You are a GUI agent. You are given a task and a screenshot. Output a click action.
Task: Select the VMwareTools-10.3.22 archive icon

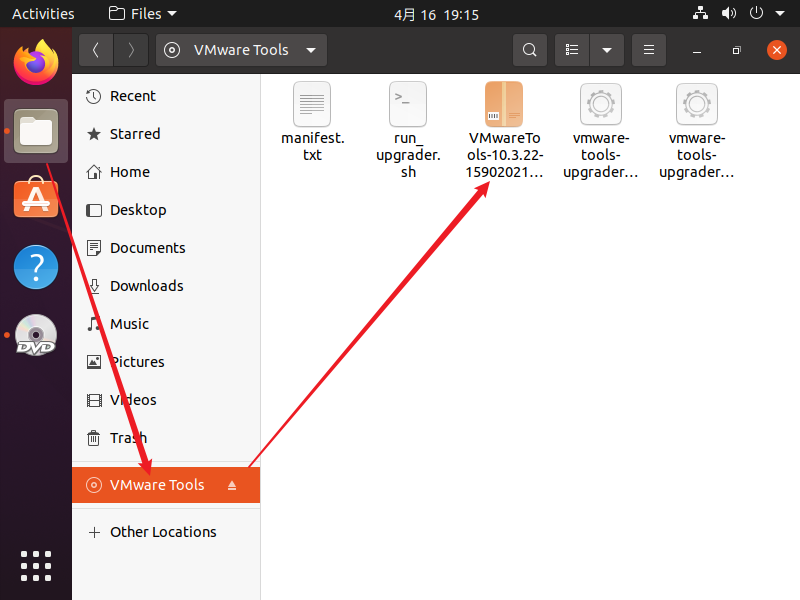(x=504, y=104)
